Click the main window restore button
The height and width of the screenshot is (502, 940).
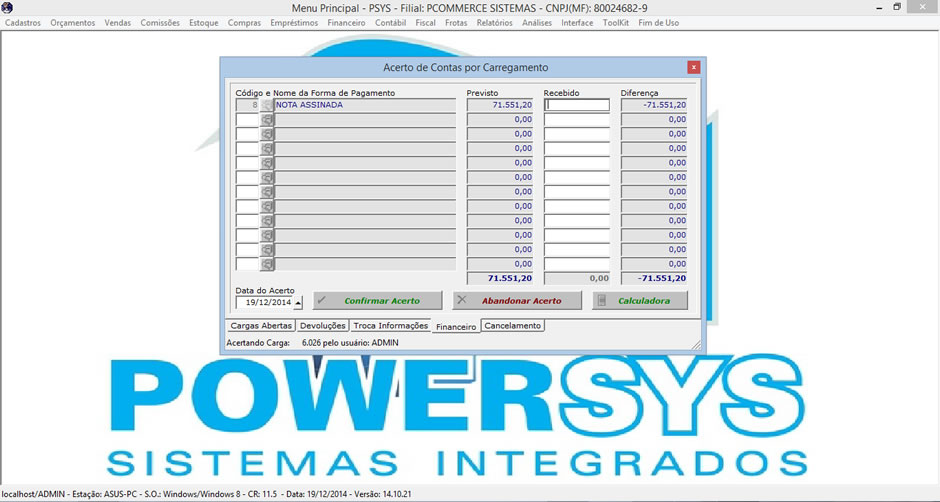click(897, 7)
